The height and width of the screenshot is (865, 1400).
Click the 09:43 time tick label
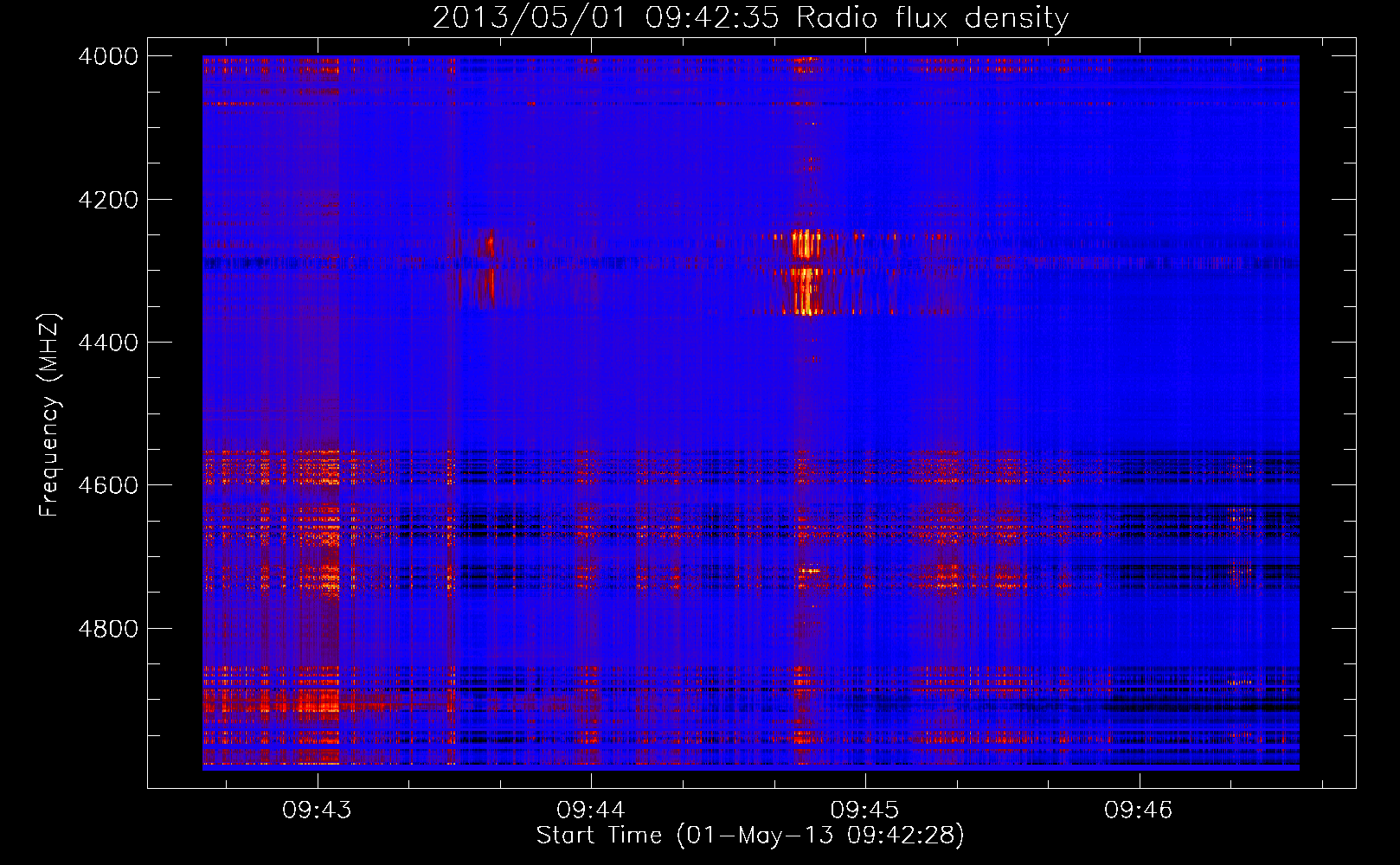[317, 810]
